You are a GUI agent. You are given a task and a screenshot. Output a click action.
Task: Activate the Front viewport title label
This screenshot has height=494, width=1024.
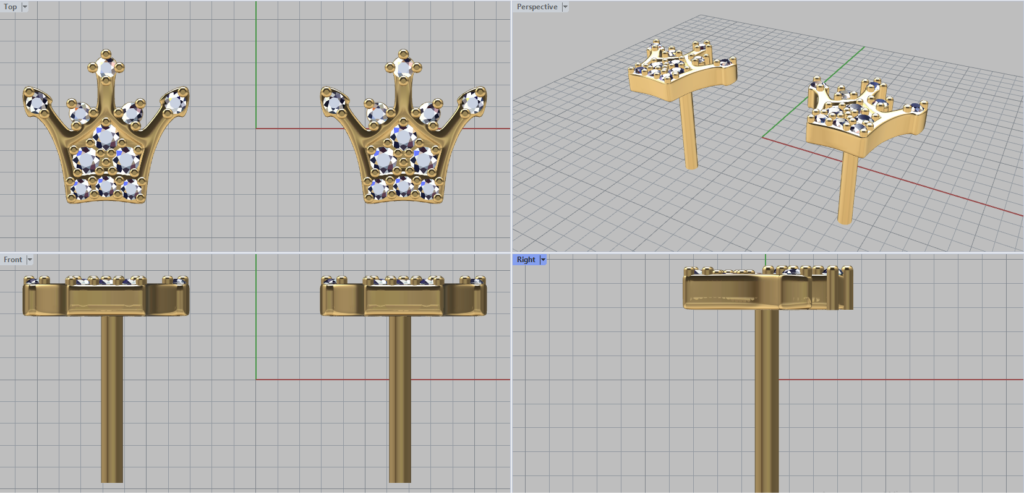click(x=13, y=259)
